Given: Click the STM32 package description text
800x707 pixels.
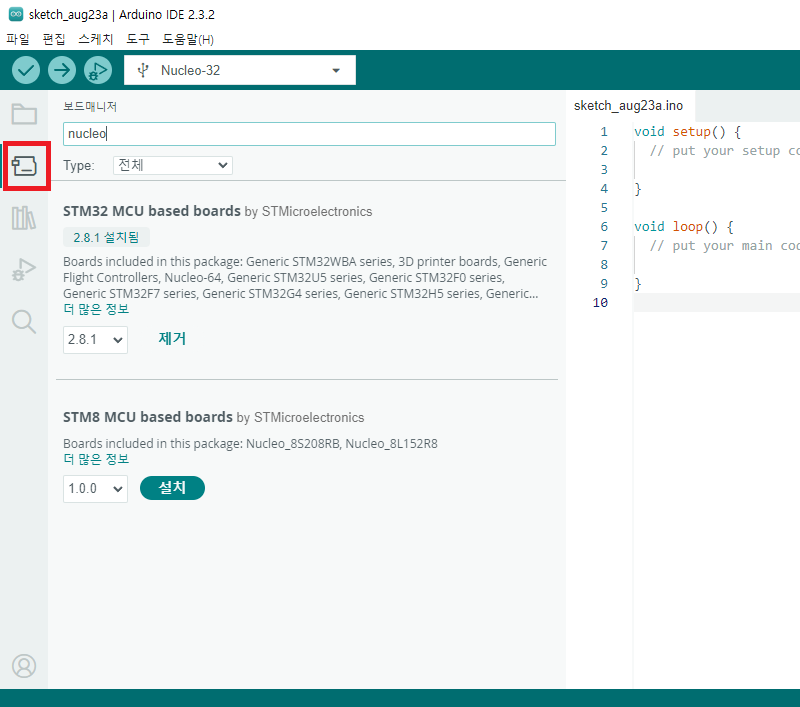Looking at the screenshot, I should point(305,277).
